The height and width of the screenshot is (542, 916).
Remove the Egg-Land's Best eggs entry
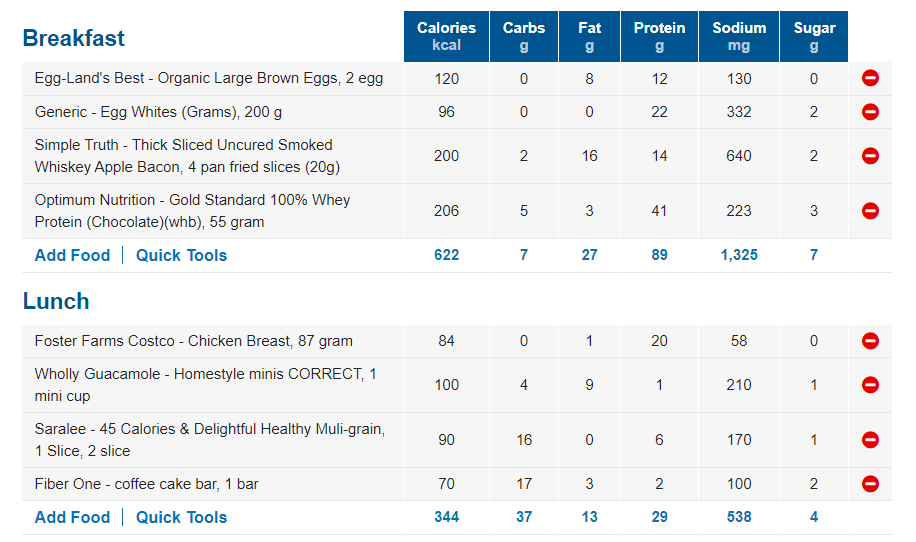point(870,79)
